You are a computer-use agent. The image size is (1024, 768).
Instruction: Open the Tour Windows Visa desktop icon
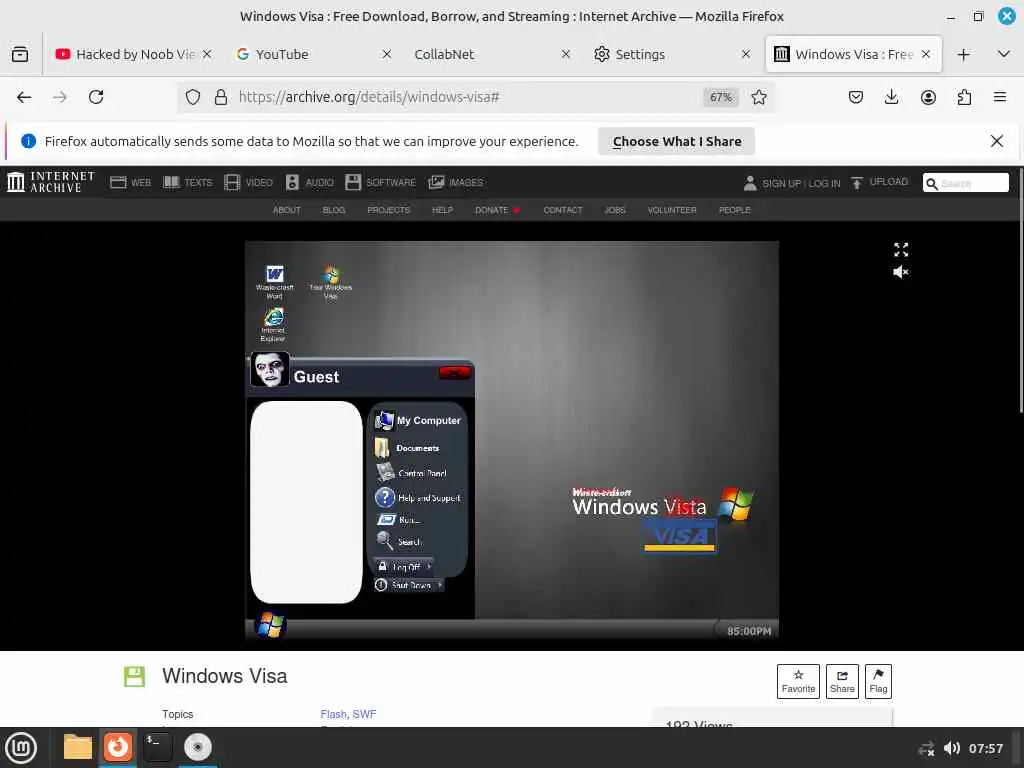point(330,282)
